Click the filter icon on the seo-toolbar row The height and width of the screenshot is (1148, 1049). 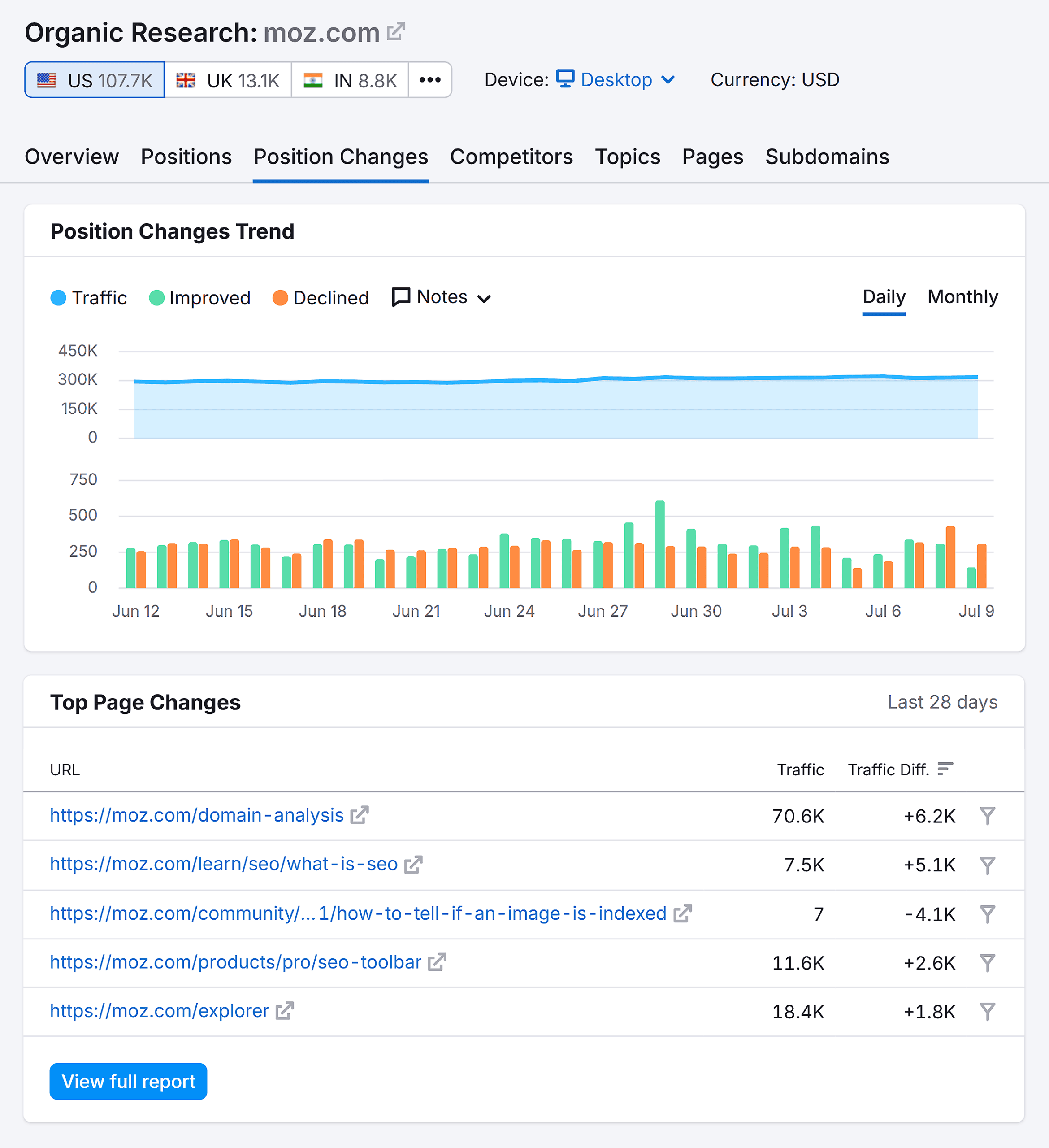[988, 962]
